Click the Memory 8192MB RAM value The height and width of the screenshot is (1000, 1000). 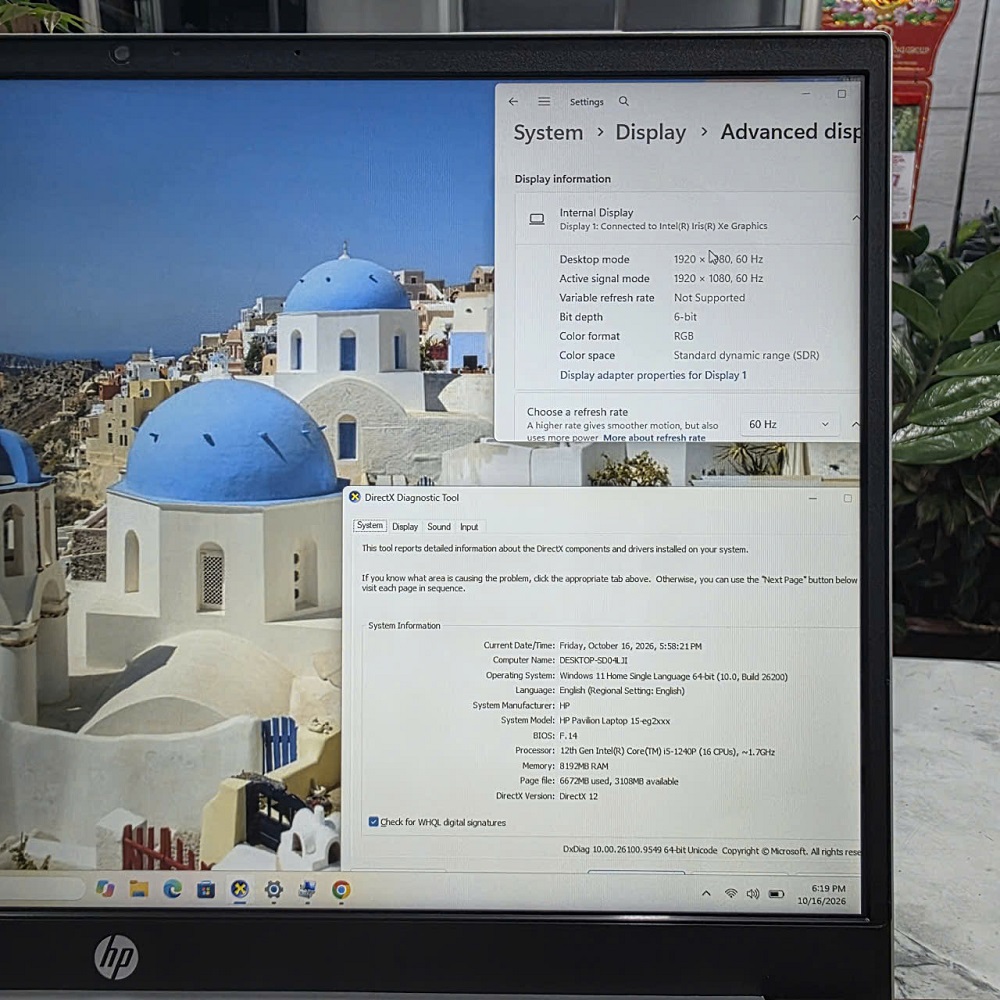(x=584, y=766)
